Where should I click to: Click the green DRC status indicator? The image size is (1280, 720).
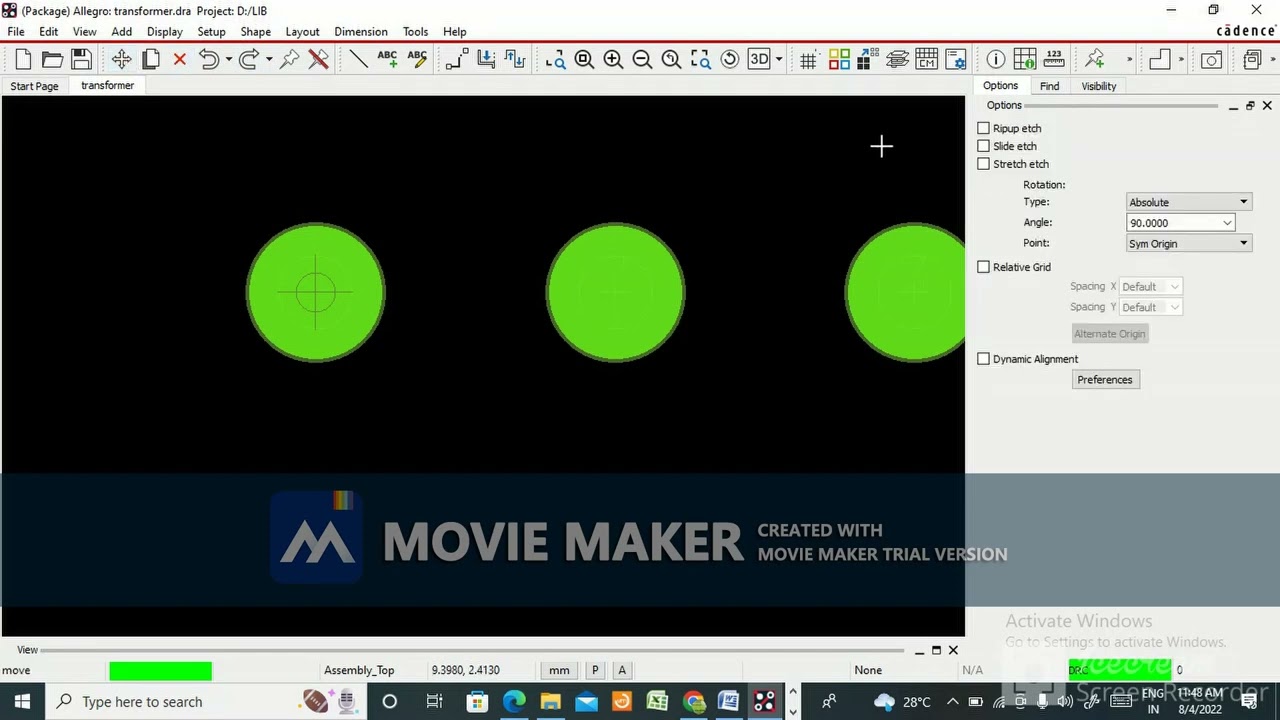pos(1119,670)
